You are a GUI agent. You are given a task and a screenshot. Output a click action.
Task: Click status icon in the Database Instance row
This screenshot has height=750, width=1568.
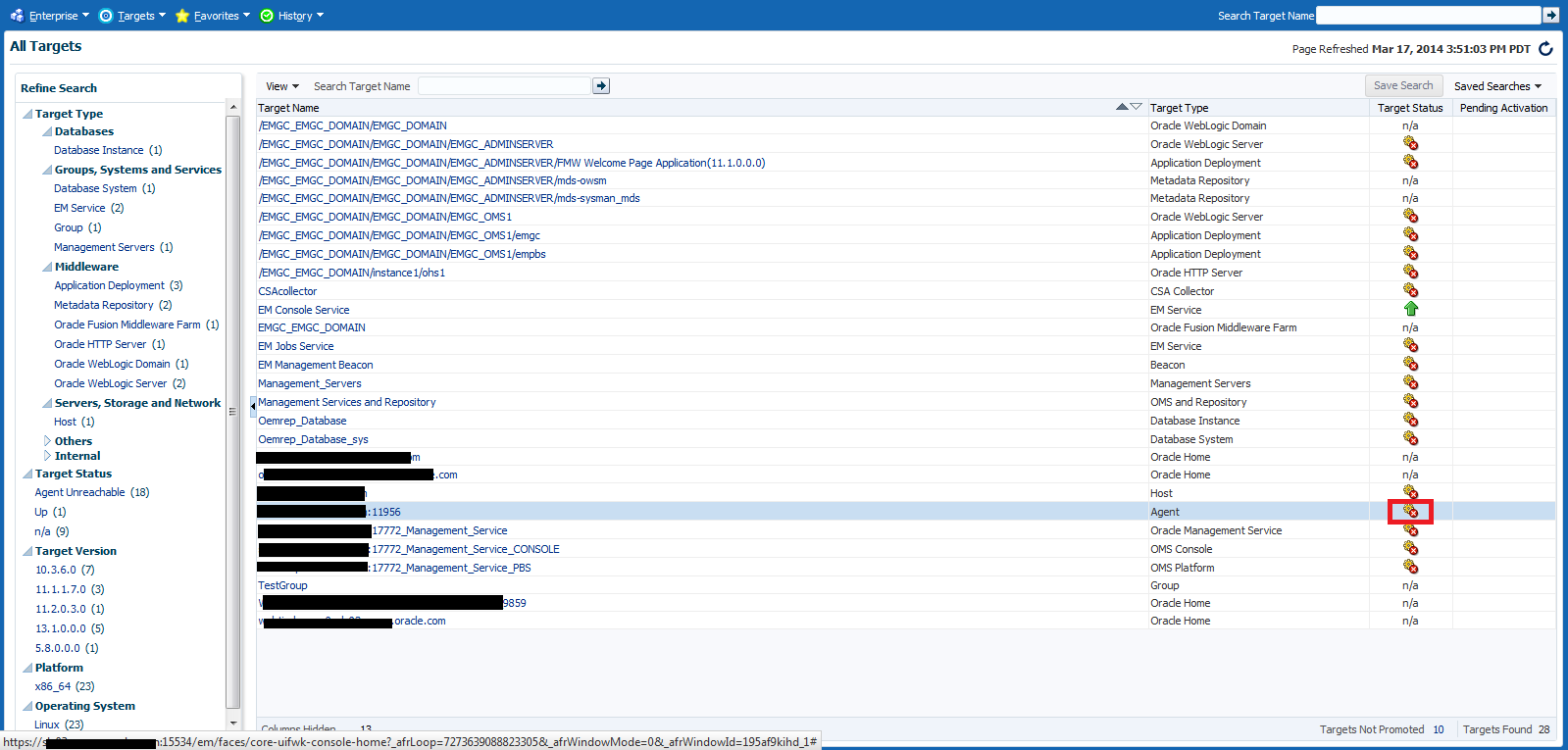click(x=1410, y=420)
